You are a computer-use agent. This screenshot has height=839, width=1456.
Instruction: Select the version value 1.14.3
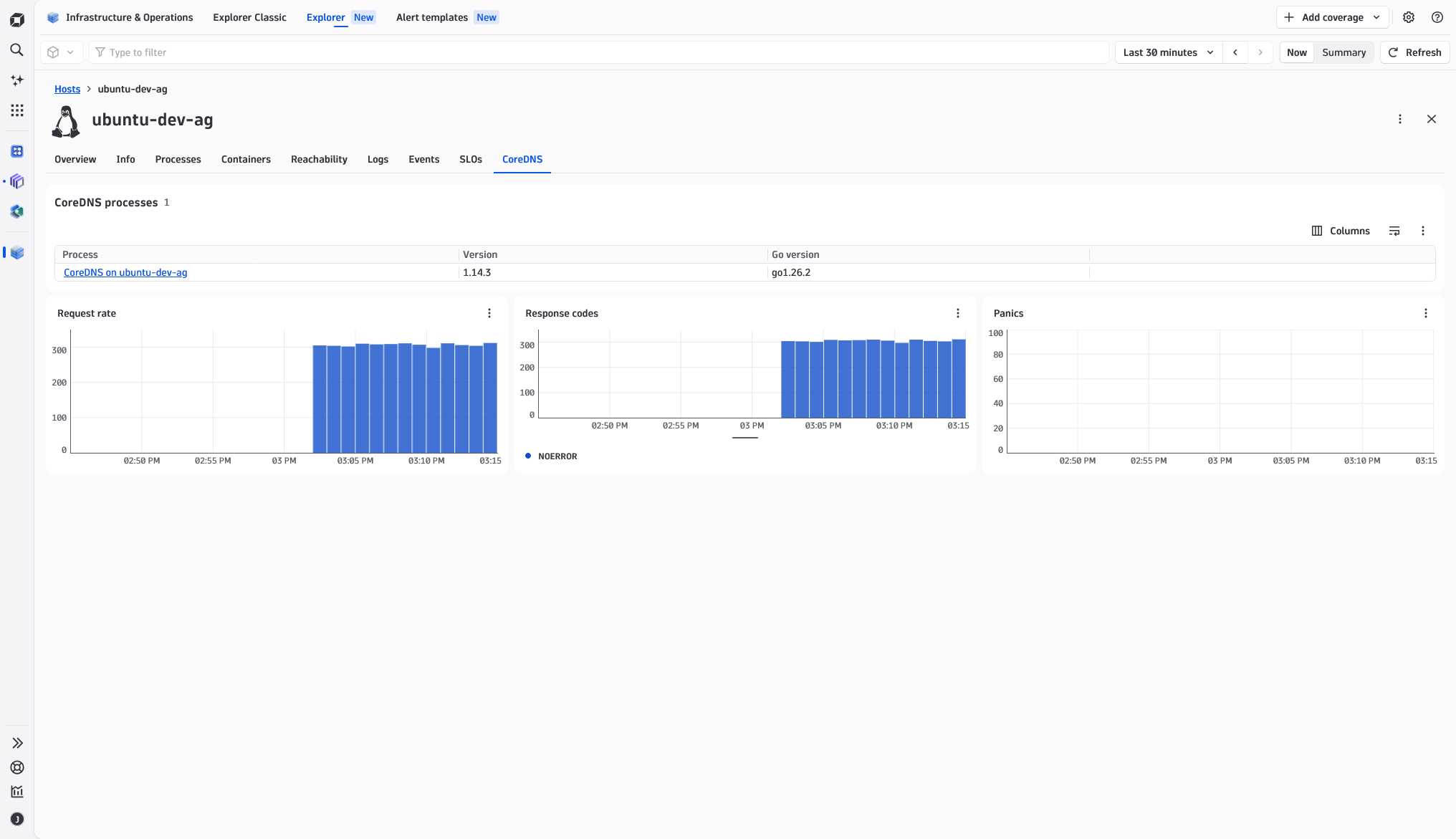[476, 272]
